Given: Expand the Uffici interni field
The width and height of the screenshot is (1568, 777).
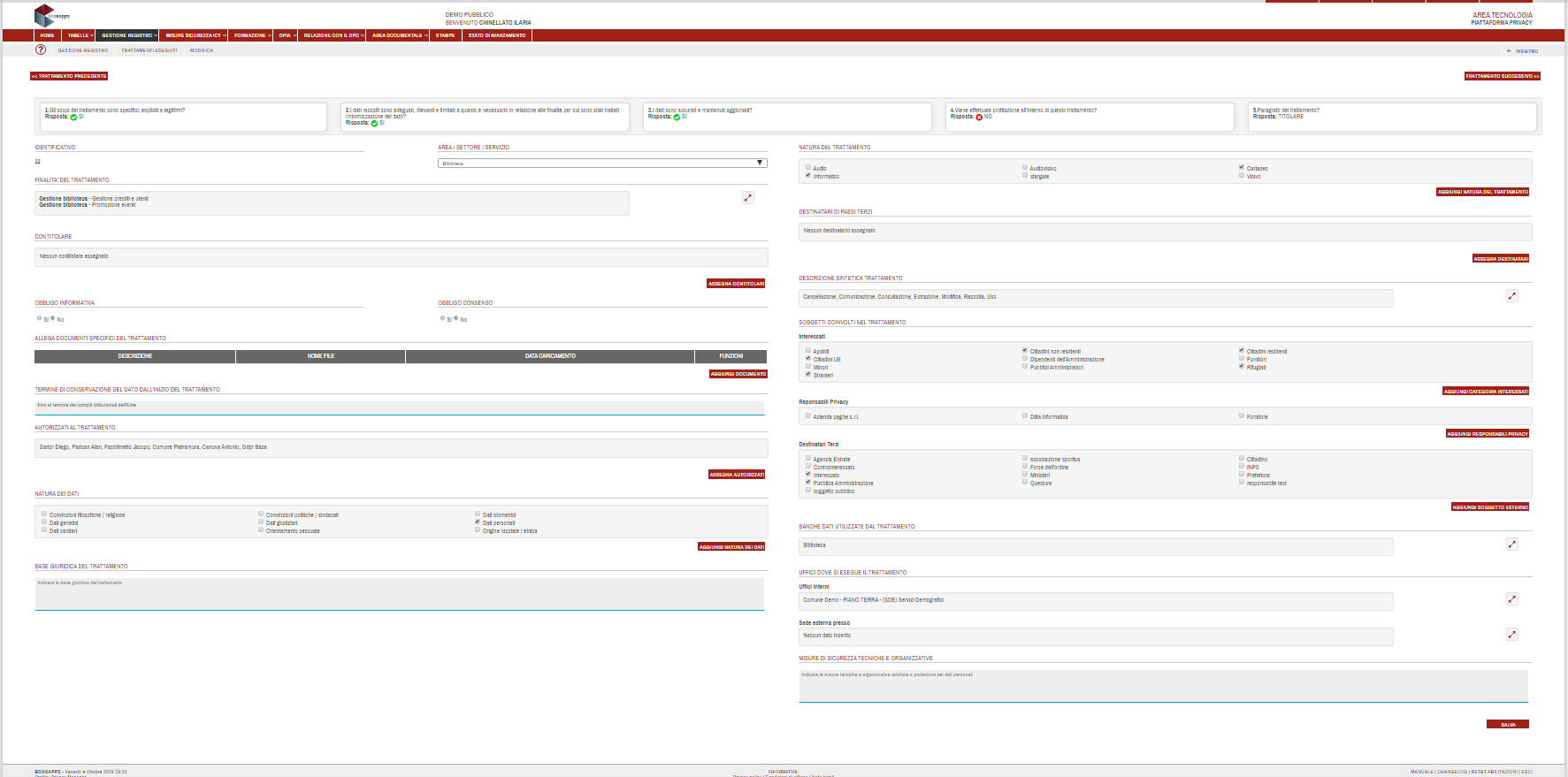Looking at the screenshot, I should click(x=1512, y=599).
